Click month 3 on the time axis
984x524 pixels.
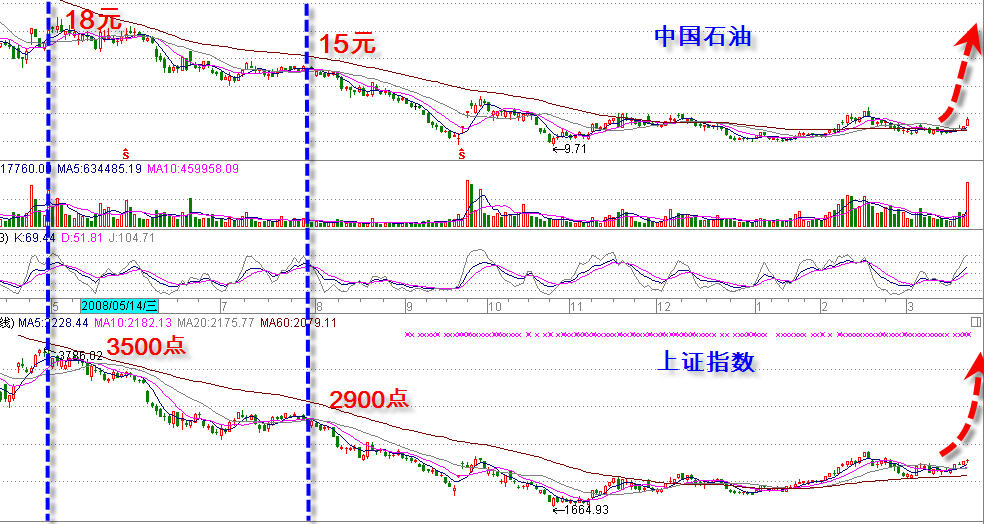tap(909, 307)
